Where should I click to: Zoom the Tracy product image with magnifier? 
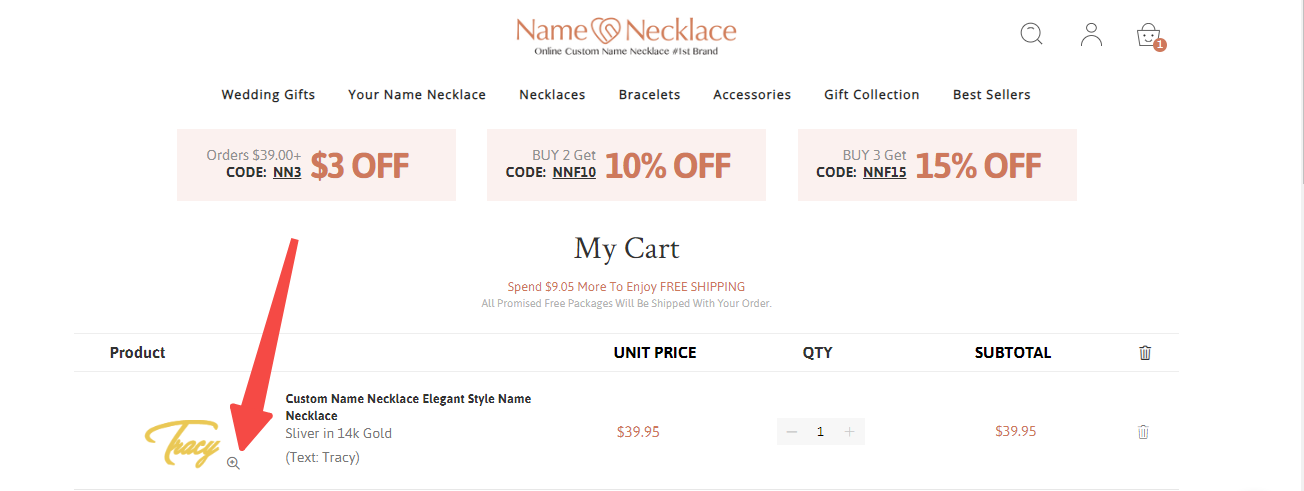(x=233, y=463)
